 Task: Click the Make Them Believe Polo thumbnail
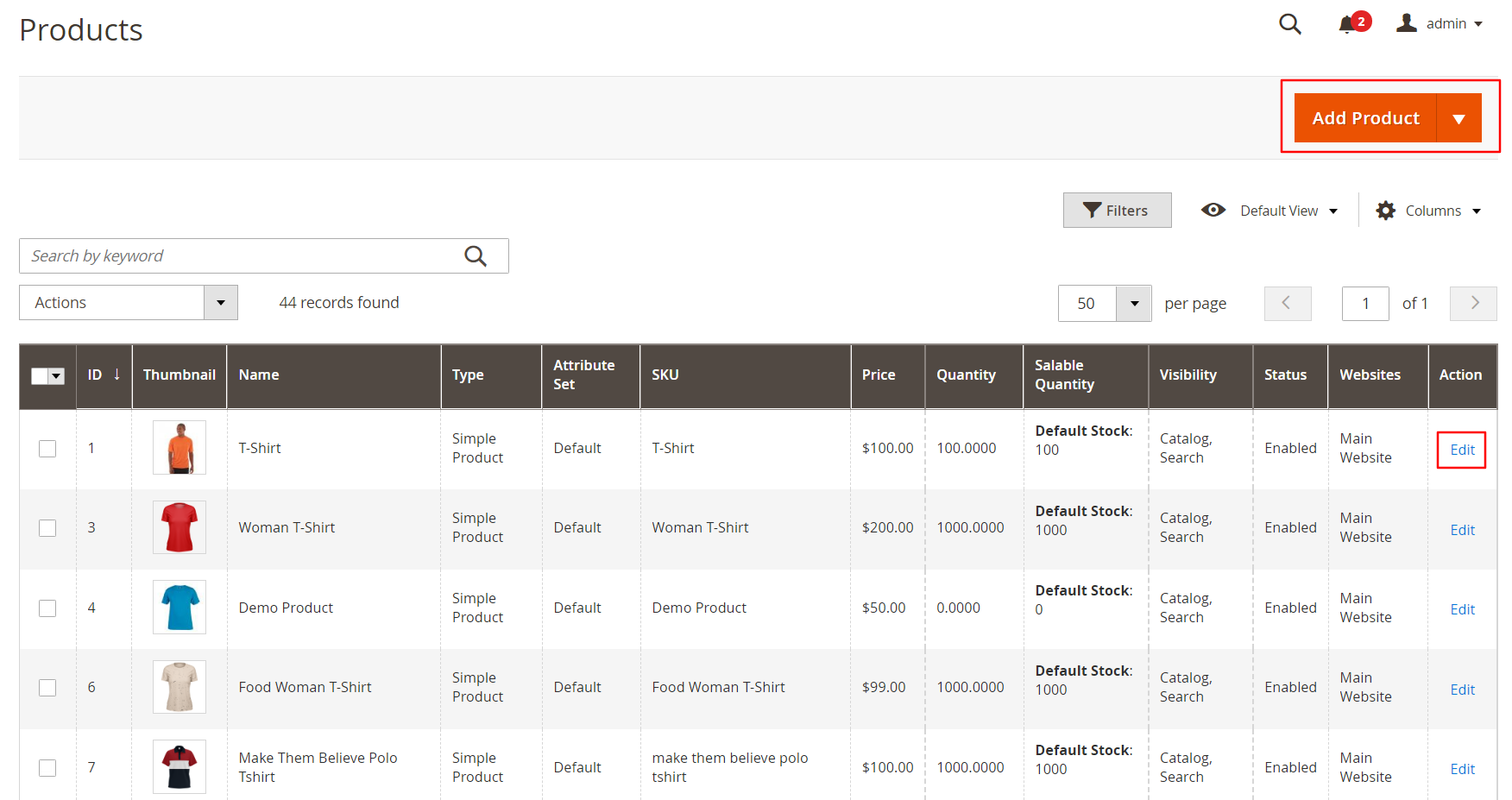(180, 766)
